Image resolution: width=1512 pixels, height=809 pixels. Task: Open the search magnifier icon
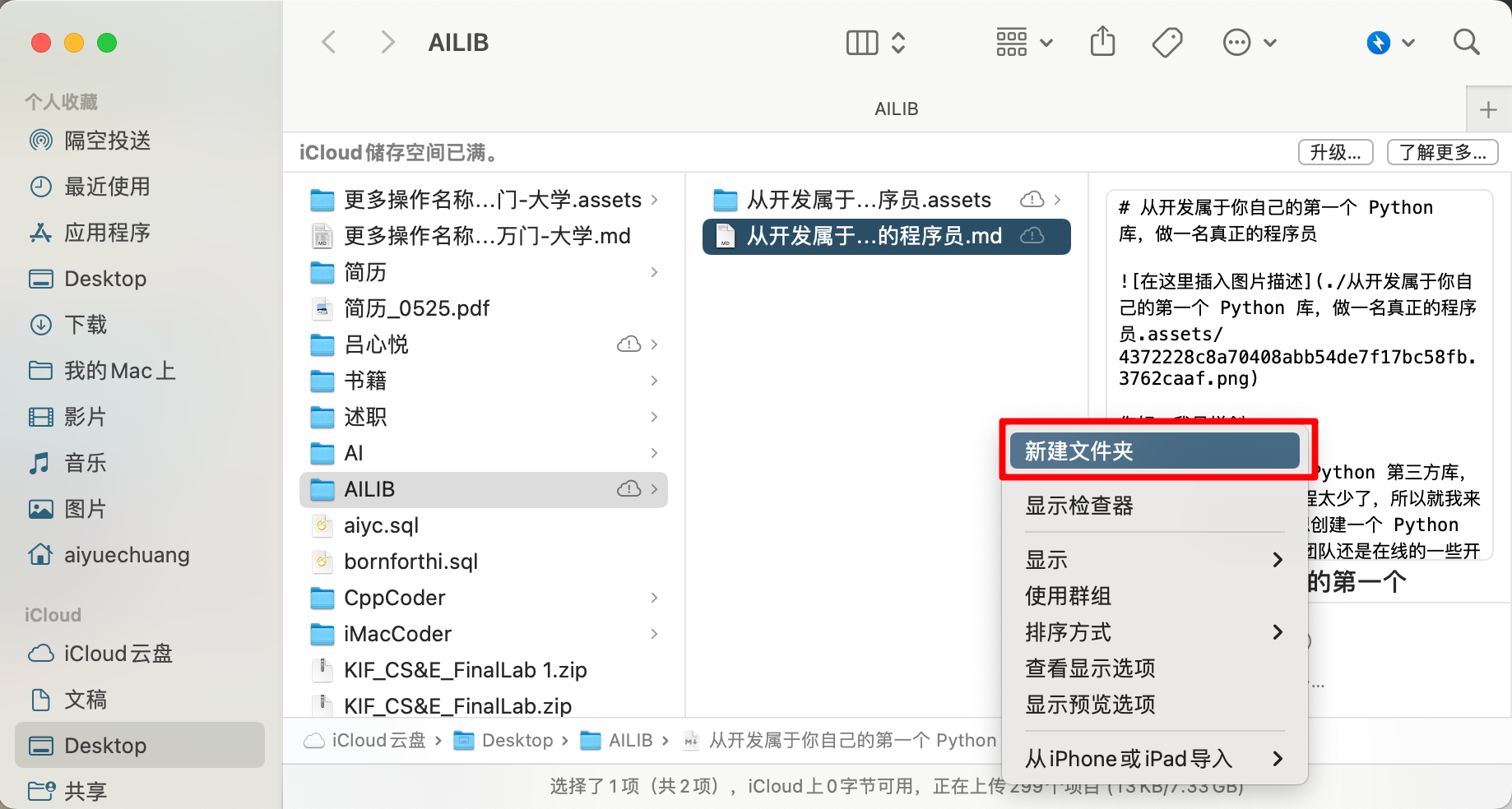tap(1466, 42)
